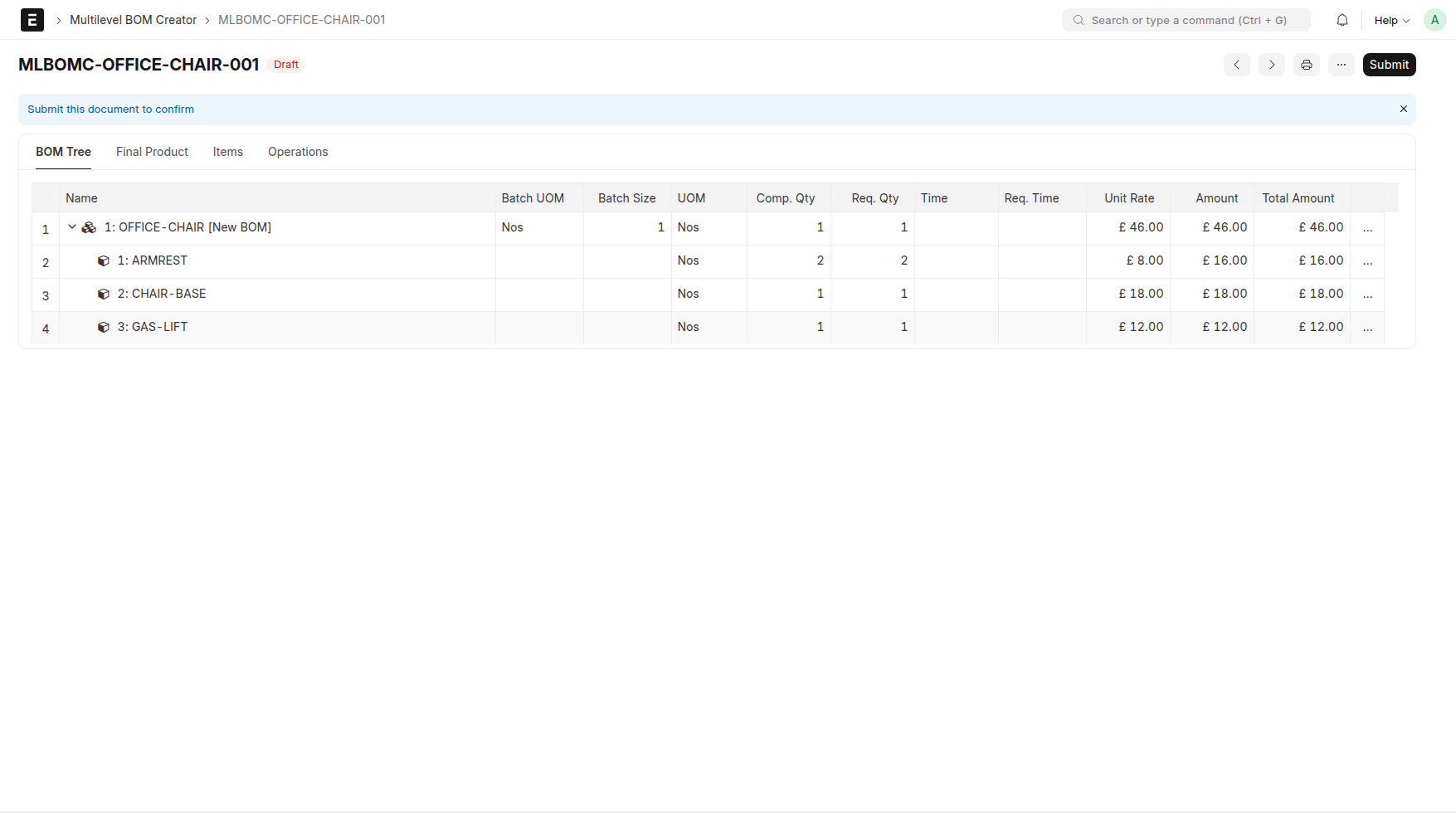
Task: Click the print icon button
Action: coord(1306,65)
